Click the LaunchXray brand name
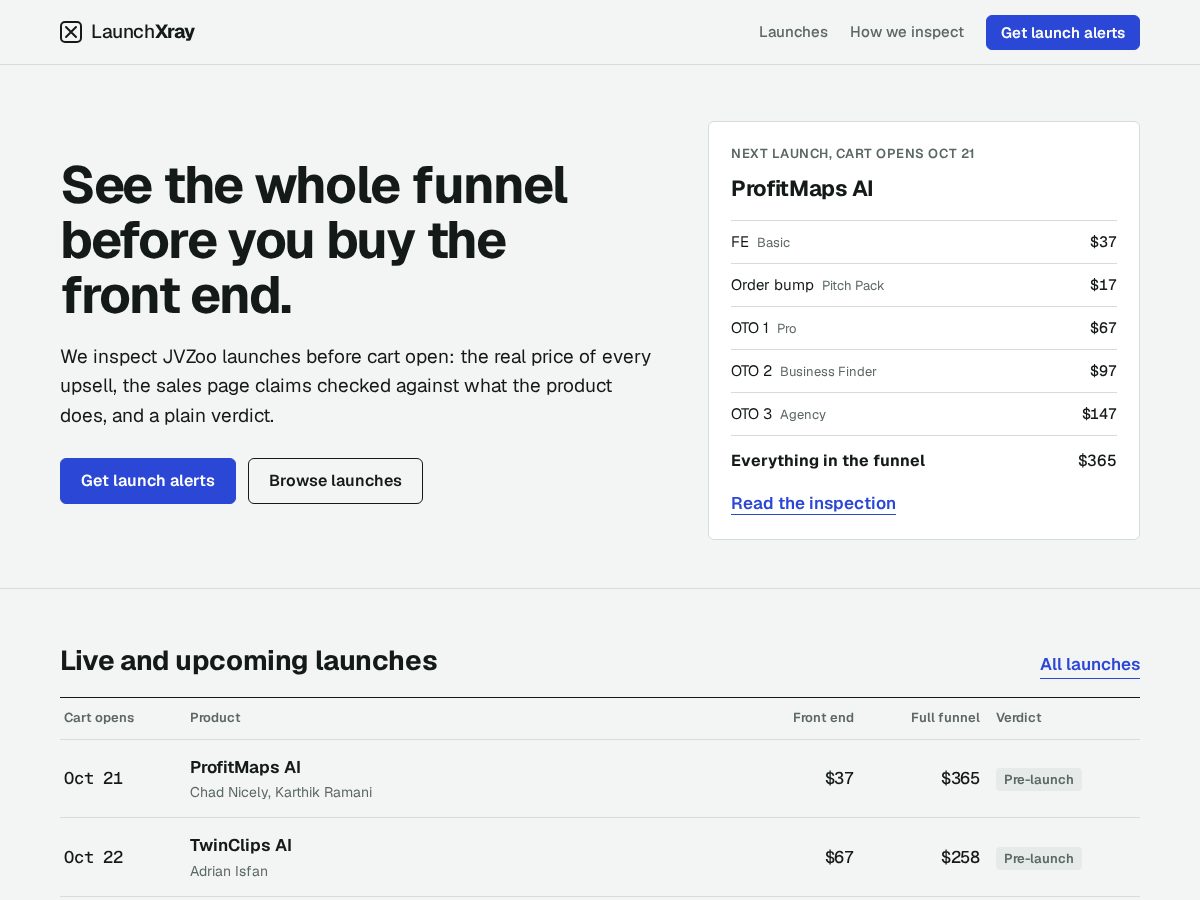Viewport: 1200px width, 900px height. [143, 32]
